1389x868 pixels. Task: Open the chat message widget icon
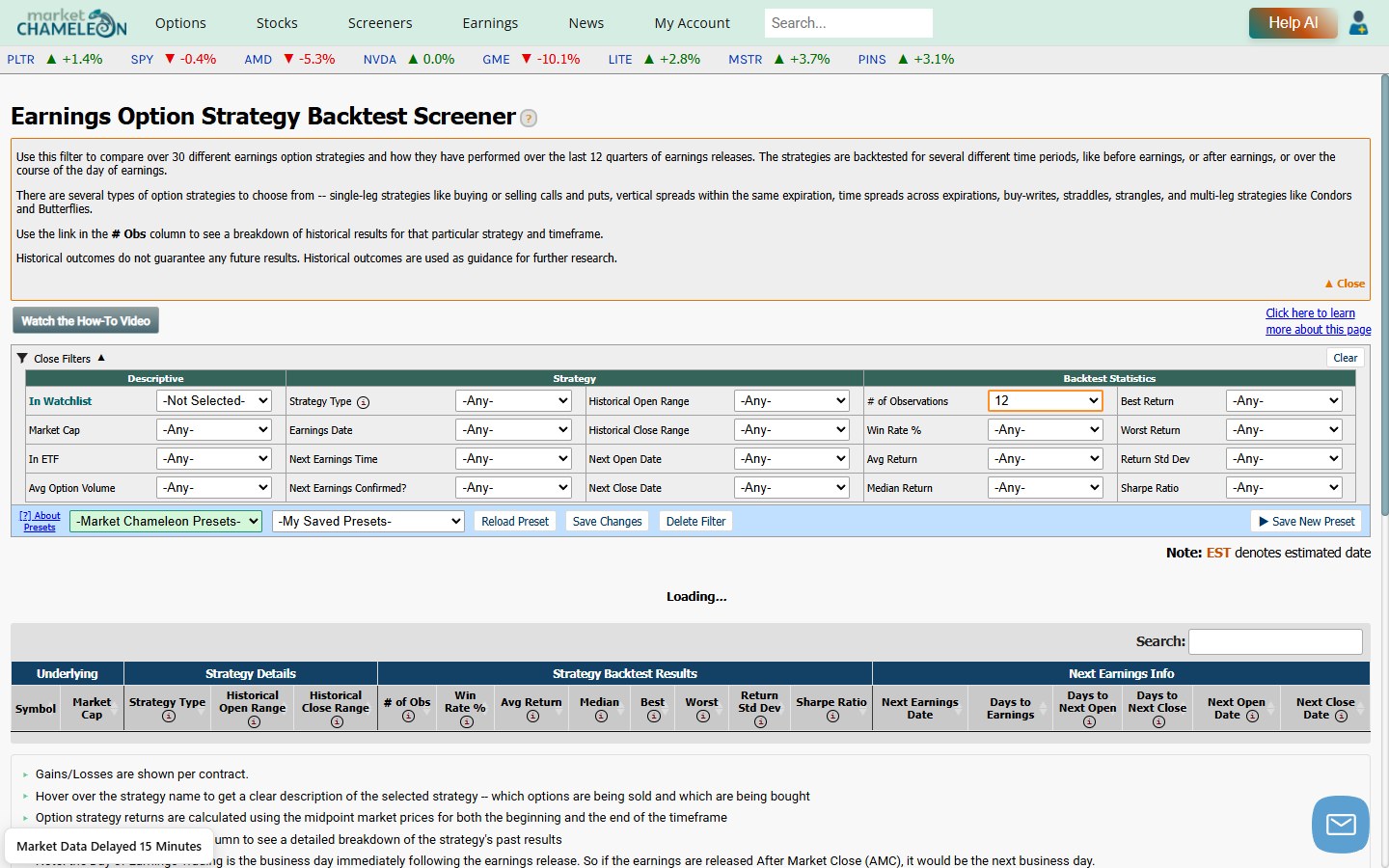click(1341, 825)
